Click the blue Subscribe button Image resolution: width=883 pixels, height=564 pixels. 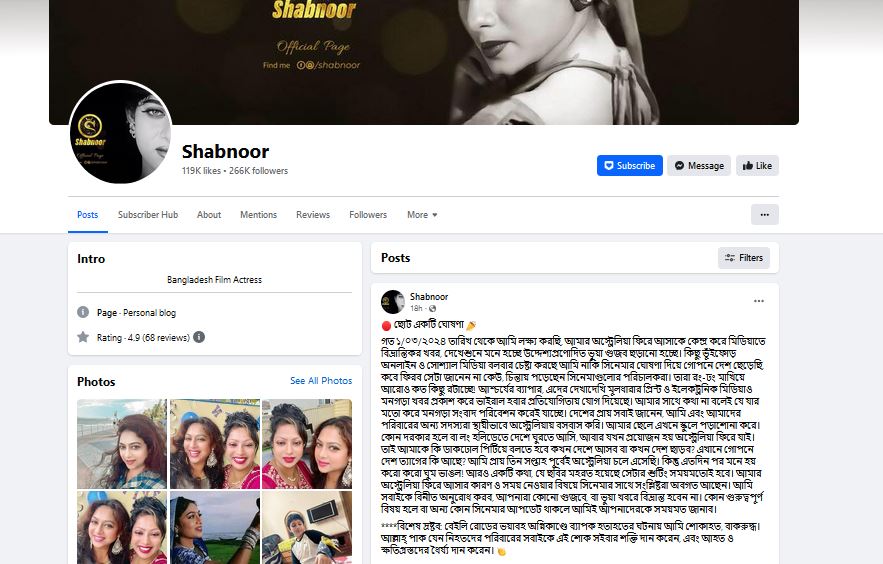point(630,165)
